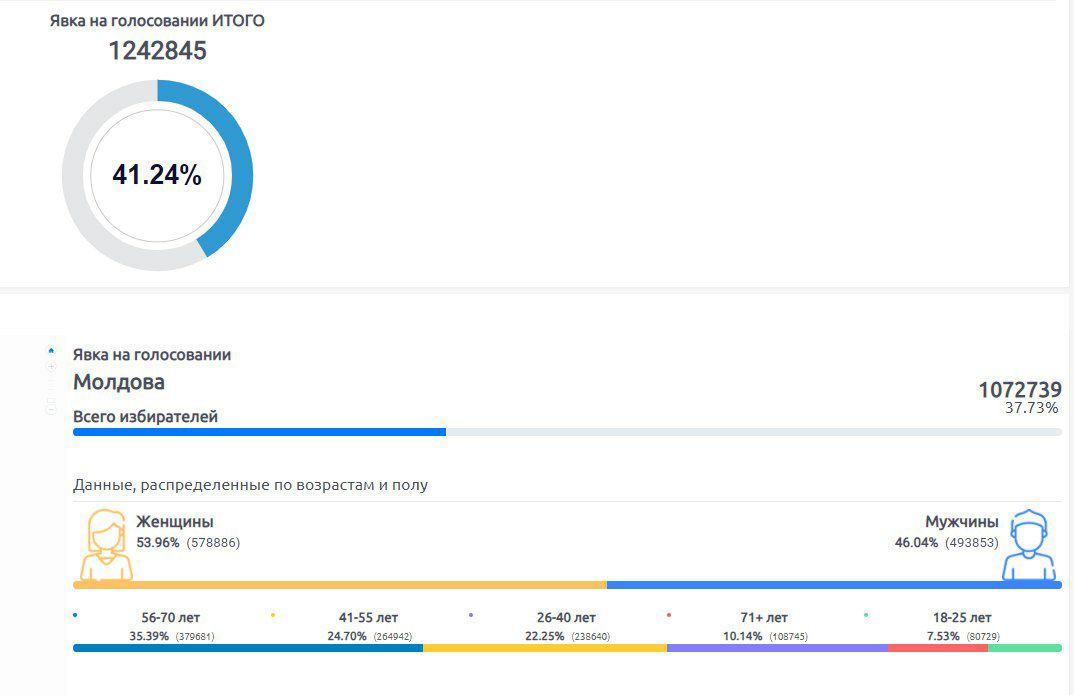Screen dimensions: 1074x695
Task: Click the orange woman figure icon
Action: pyautogui.click(x=106, y=546)
